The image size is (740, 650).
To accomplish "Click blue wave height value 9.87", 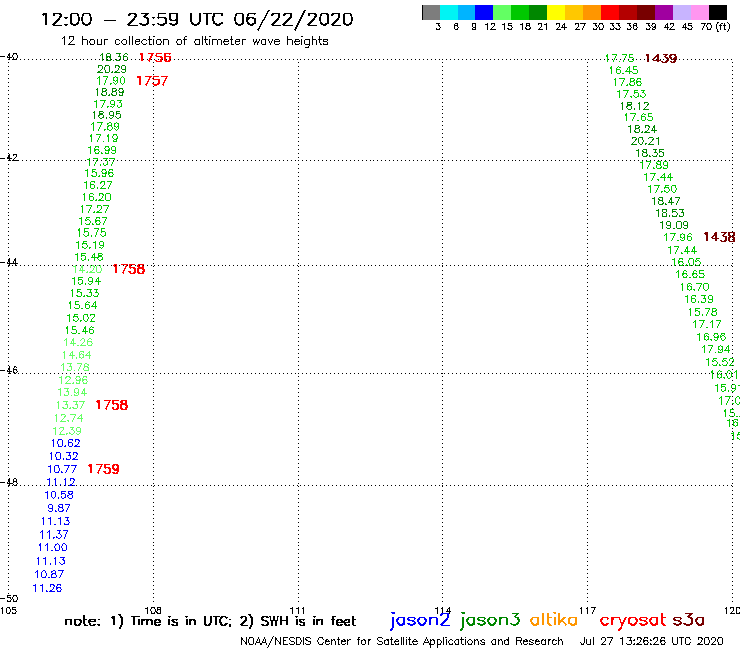I will click(x=59, y=508).
